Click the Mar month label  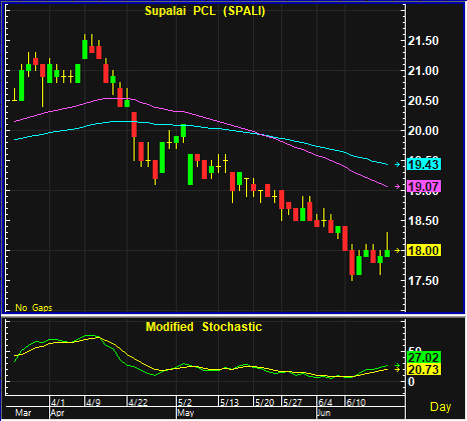23,413
